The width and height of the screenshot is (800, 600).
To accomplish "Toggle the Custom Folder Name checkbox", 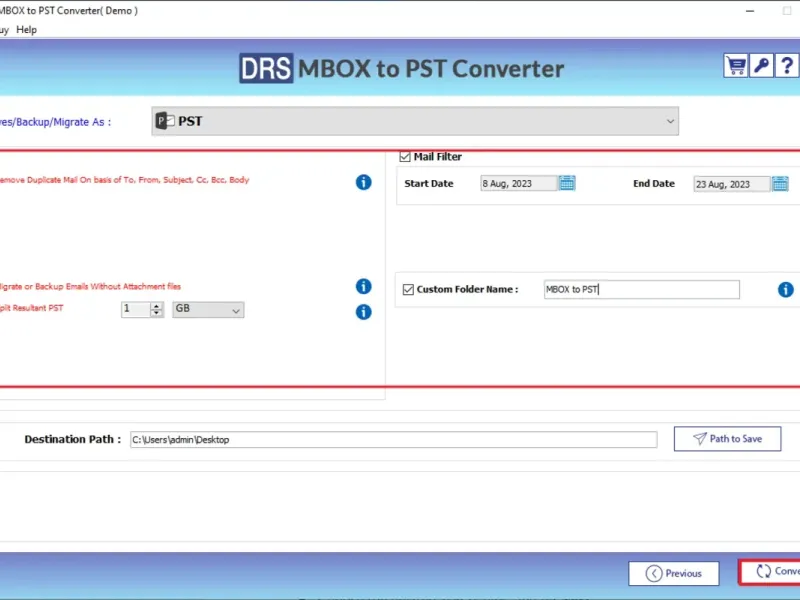I will click(x=408, y=289).
